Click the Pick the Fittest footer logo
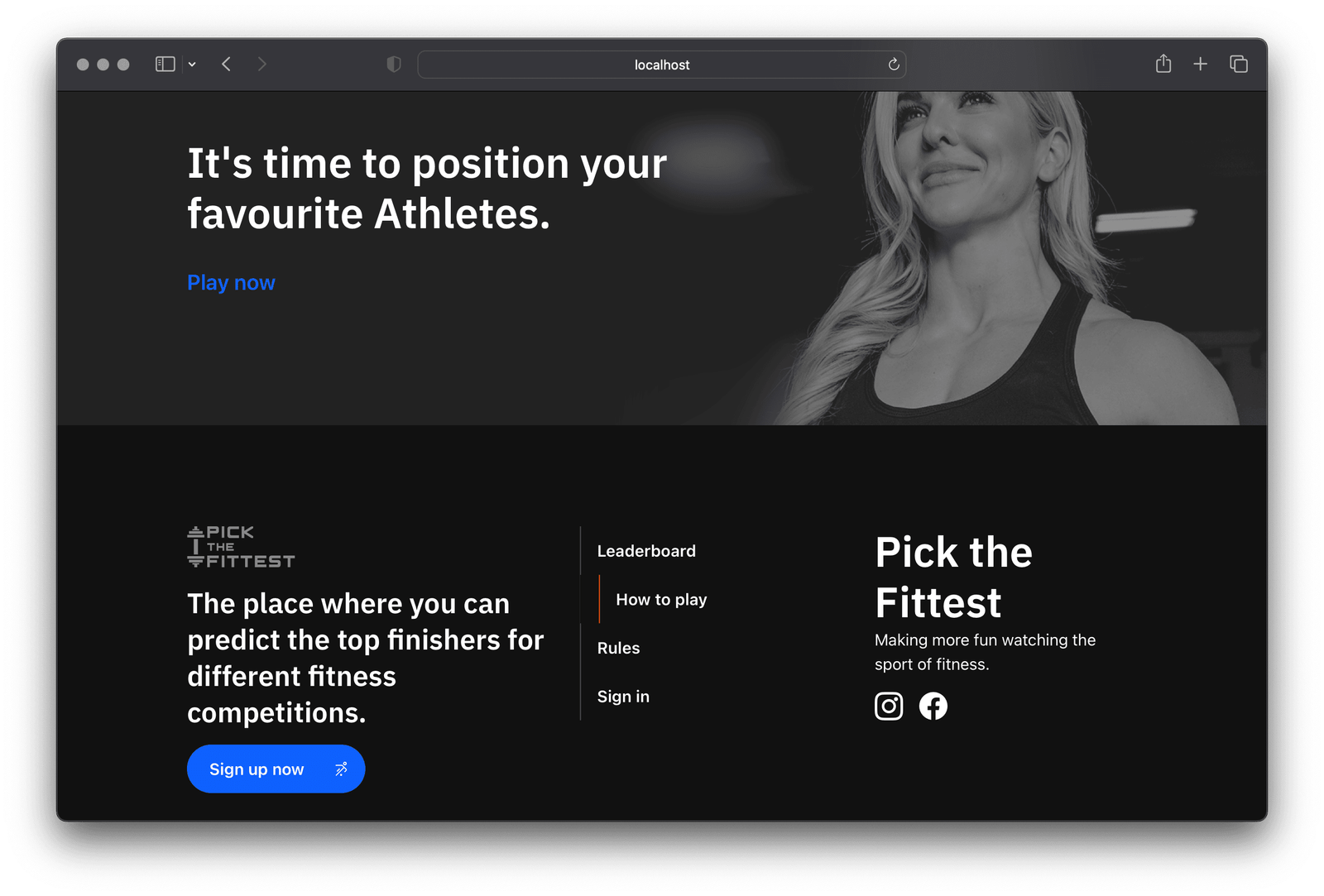 click(241, 547)
